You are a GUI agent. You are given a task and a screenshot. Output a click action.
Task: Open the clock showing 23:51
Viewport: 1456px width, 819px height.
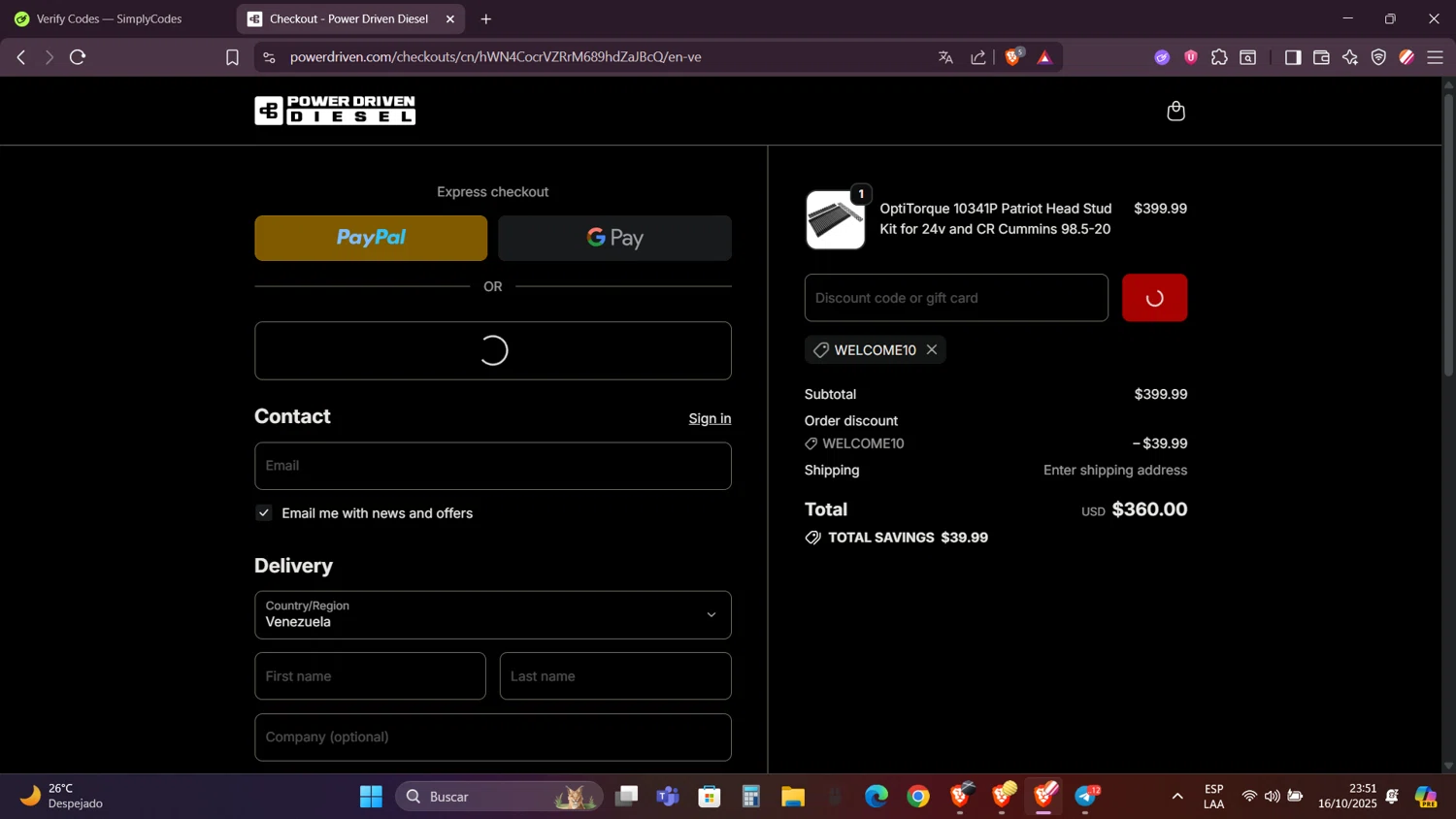click(1347, 796)
